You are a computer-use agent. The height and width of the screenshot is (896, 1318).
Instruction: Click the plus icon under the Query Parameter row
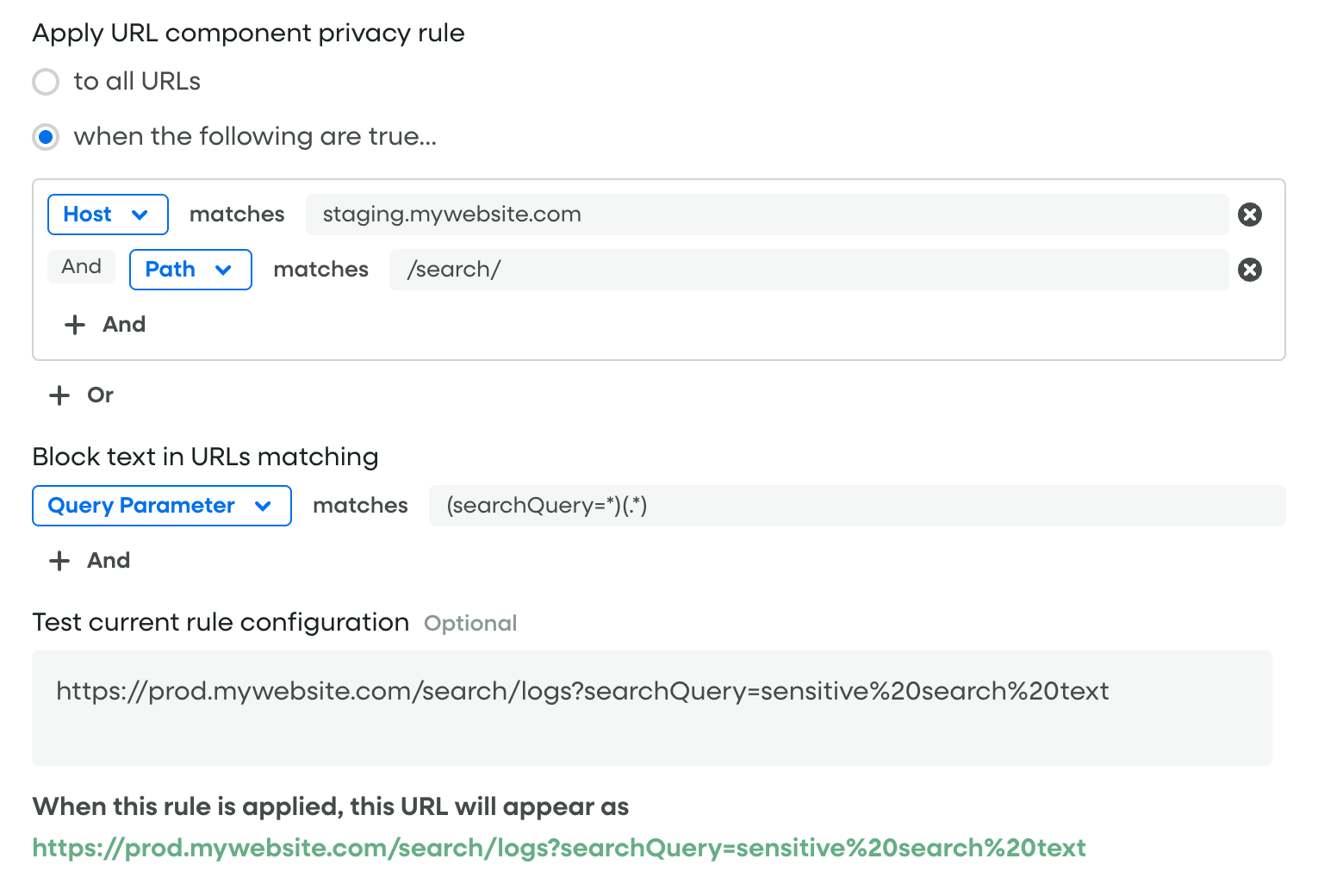[x=59, y=561]
